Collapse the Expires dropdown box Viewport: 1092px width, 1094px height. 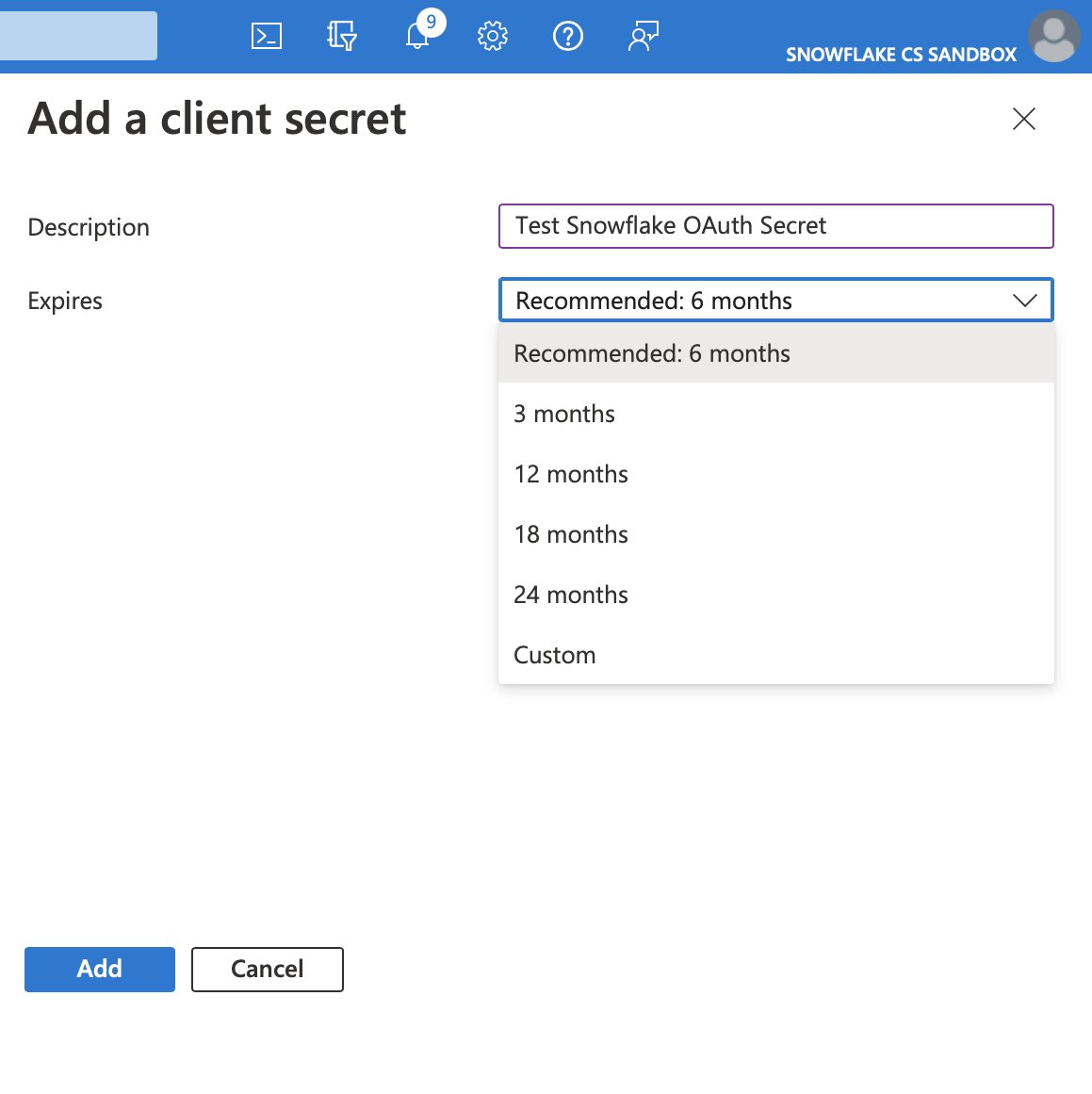coord(776,300)
